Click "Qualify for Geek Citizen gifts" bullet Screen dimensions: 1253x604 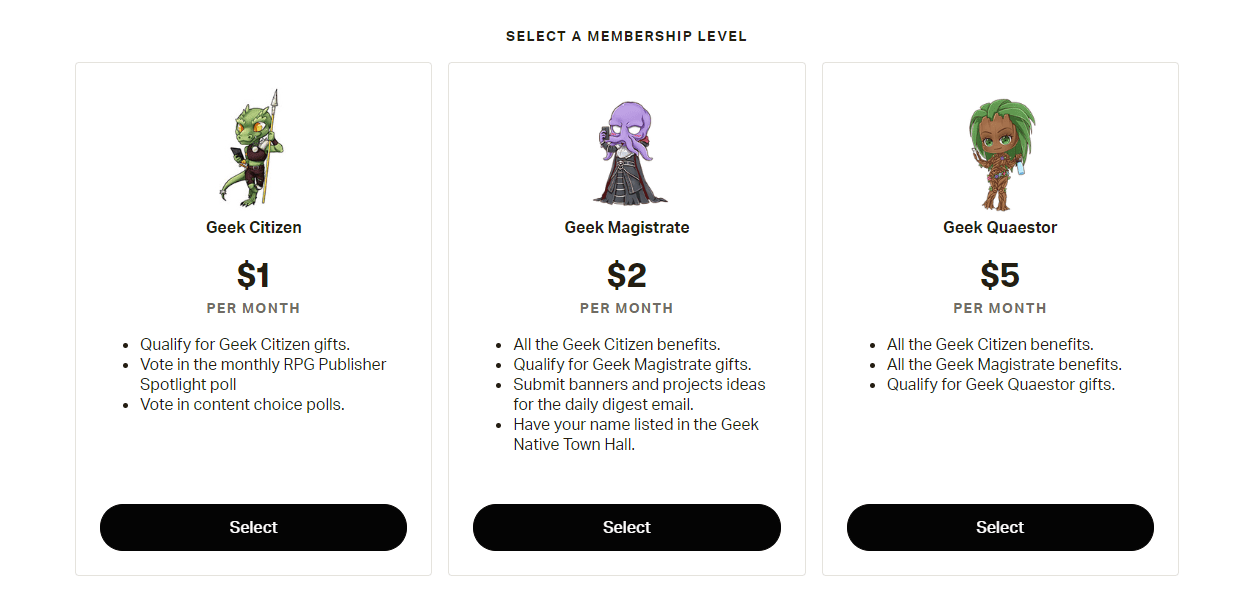[x=244, y=344]
